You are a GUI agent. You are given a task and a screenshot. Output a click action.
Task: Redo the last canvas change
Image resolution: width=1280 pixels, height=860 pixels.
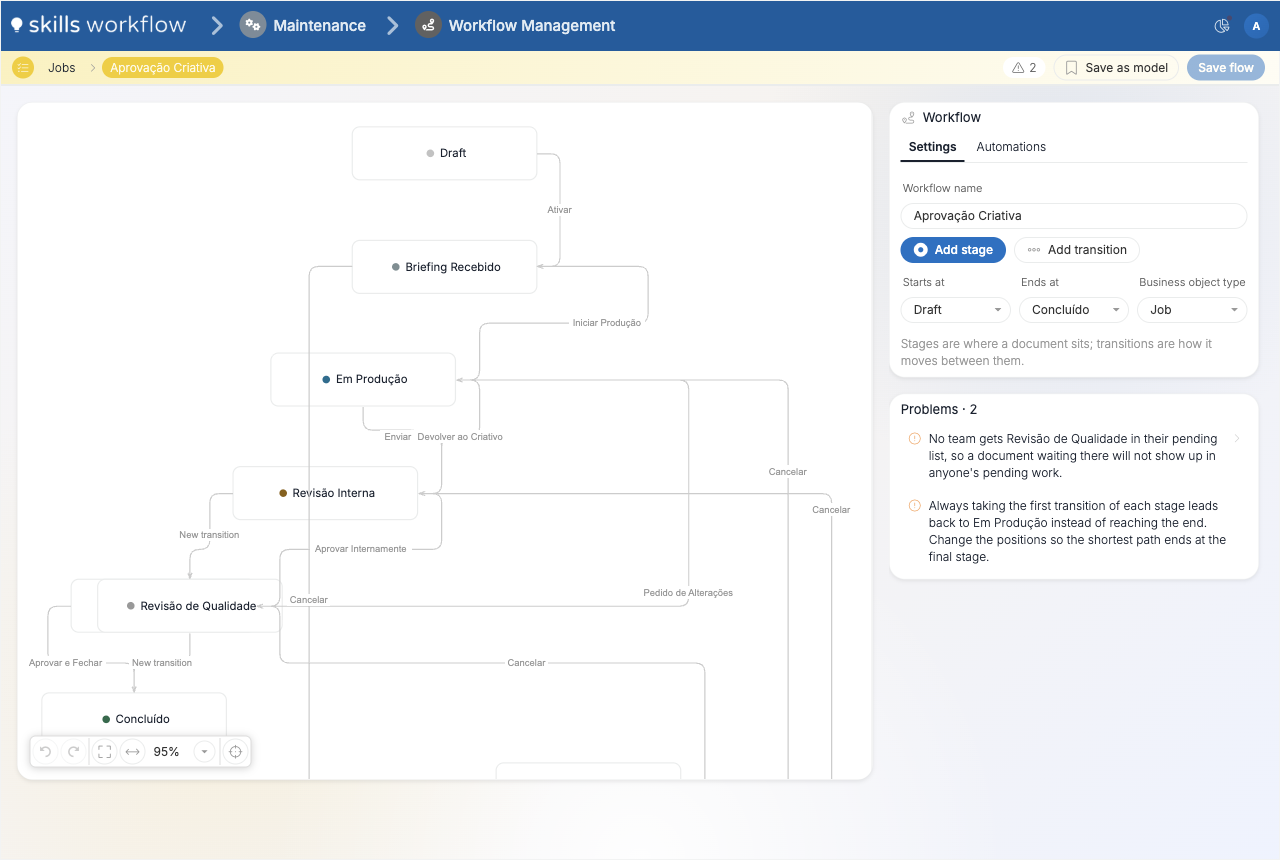(x=73, y=752)
